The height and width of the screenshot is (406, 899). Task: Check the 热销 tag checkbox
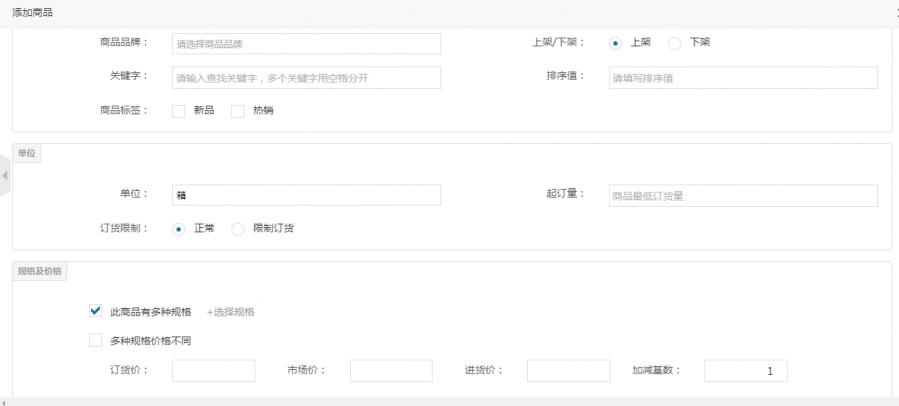click(x=238, y=111)
